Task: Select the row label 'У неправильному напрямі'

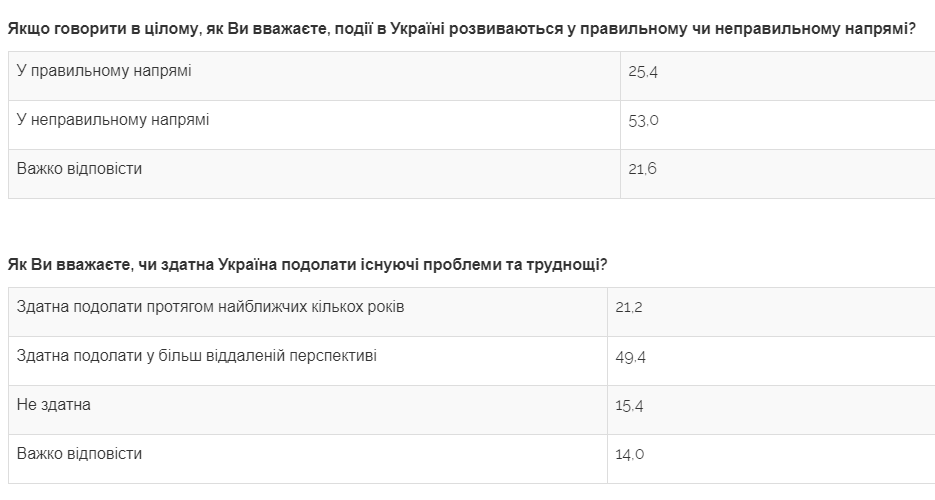Action: pos(113,120)
